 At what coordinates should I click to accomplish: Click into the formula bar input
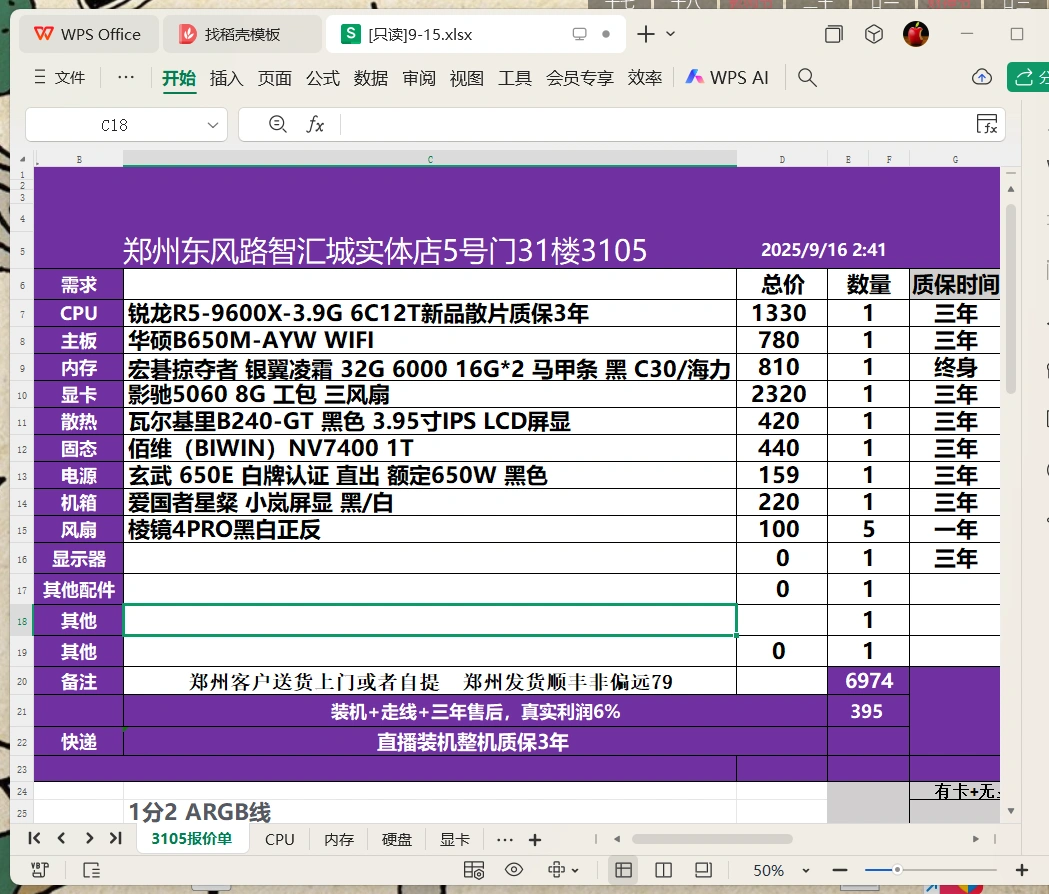point(656,124)
